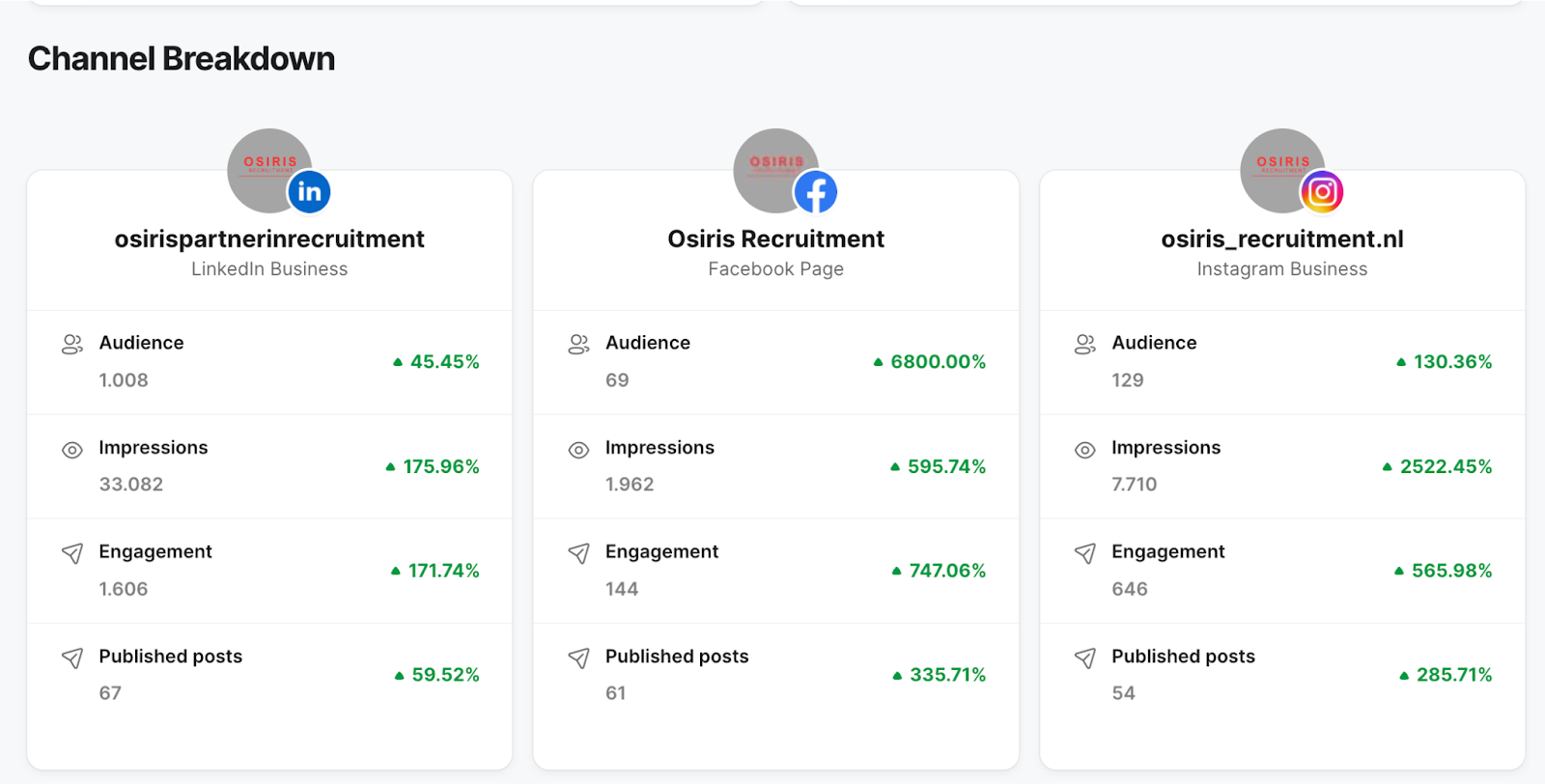Click the Instagram Business subtitle
The height and width of the screenshot is (784, 1545).
1282,269
